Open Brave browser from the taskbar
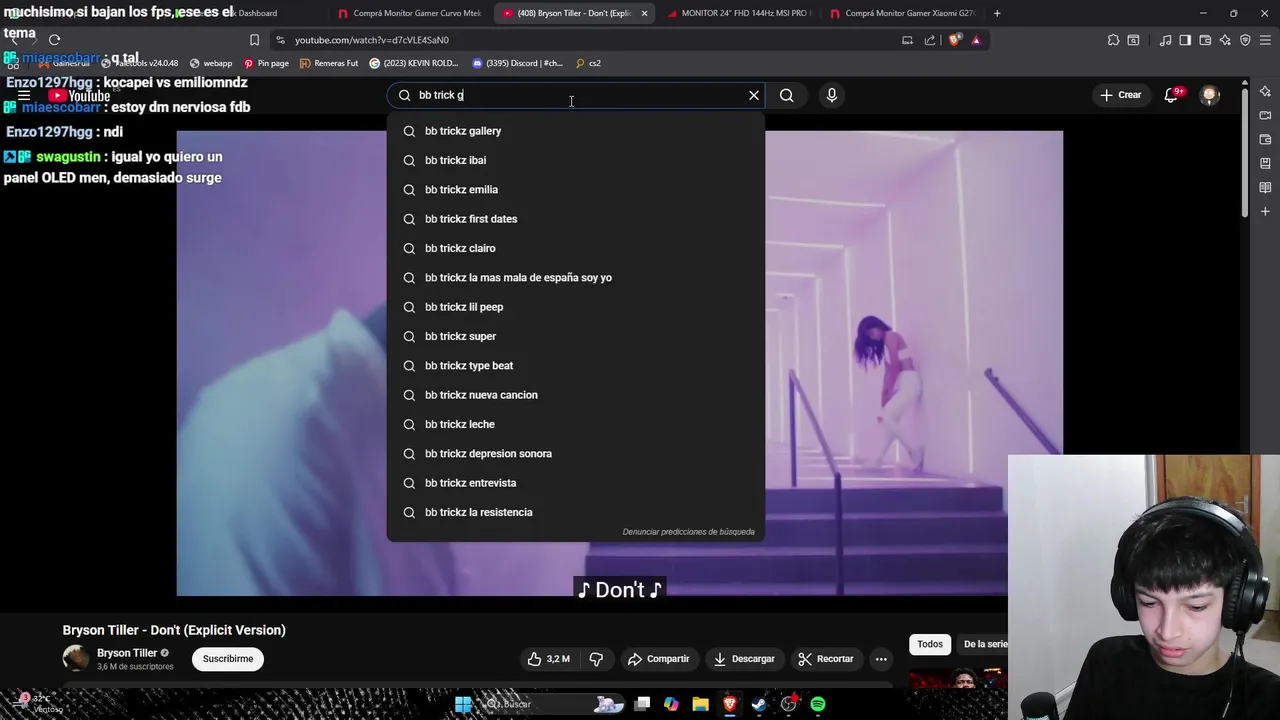1280x720 pixels. coord(730,704)
